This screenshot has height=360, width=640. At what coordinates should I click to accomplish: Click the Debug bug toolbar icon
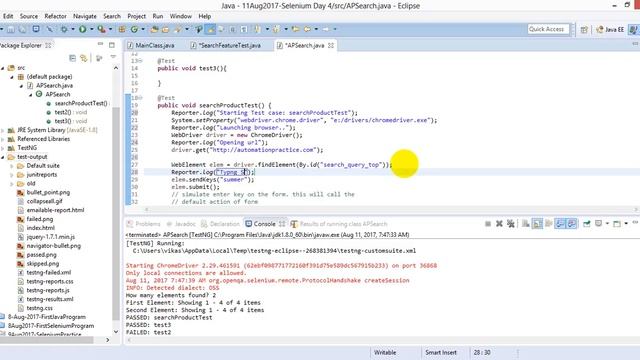(64, 29)
